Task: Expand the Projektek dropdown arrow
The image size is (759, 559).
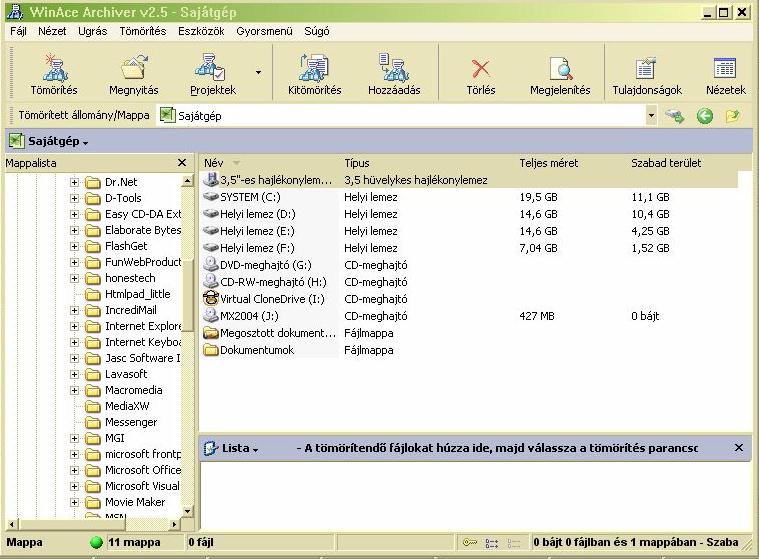Action: 258,73
